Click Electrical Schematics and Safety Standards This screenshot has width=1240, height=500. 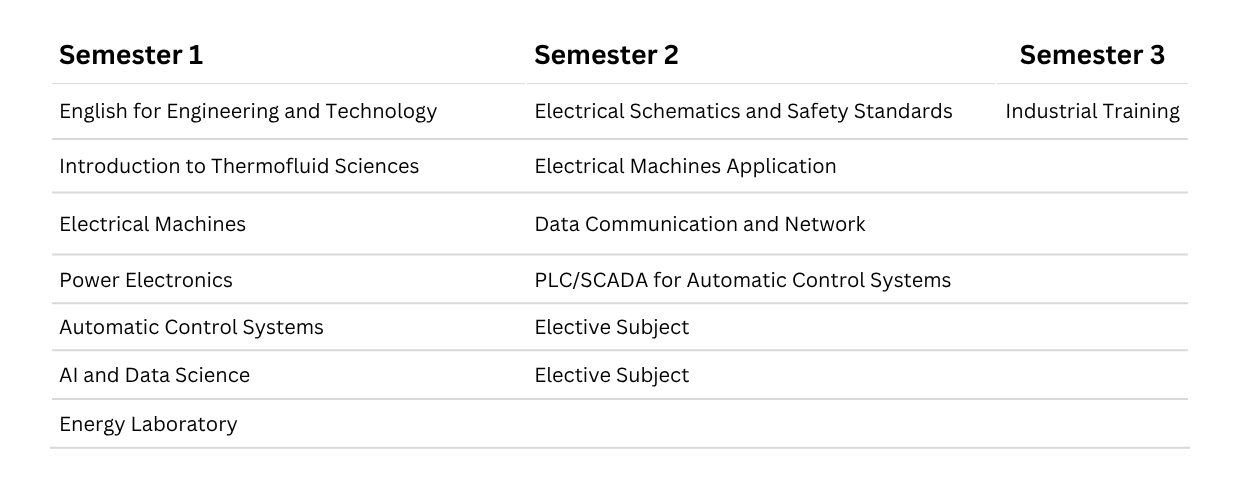(x=743, y=111)
